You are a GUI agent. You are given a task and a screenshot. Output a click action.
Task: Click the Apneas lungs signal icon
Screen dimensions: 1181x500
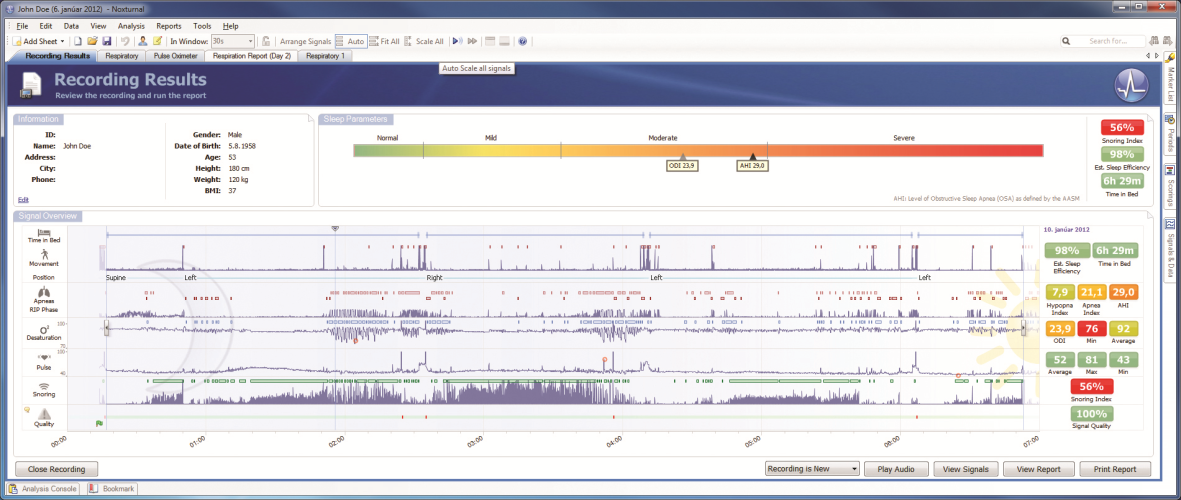(x=43, y=291)
